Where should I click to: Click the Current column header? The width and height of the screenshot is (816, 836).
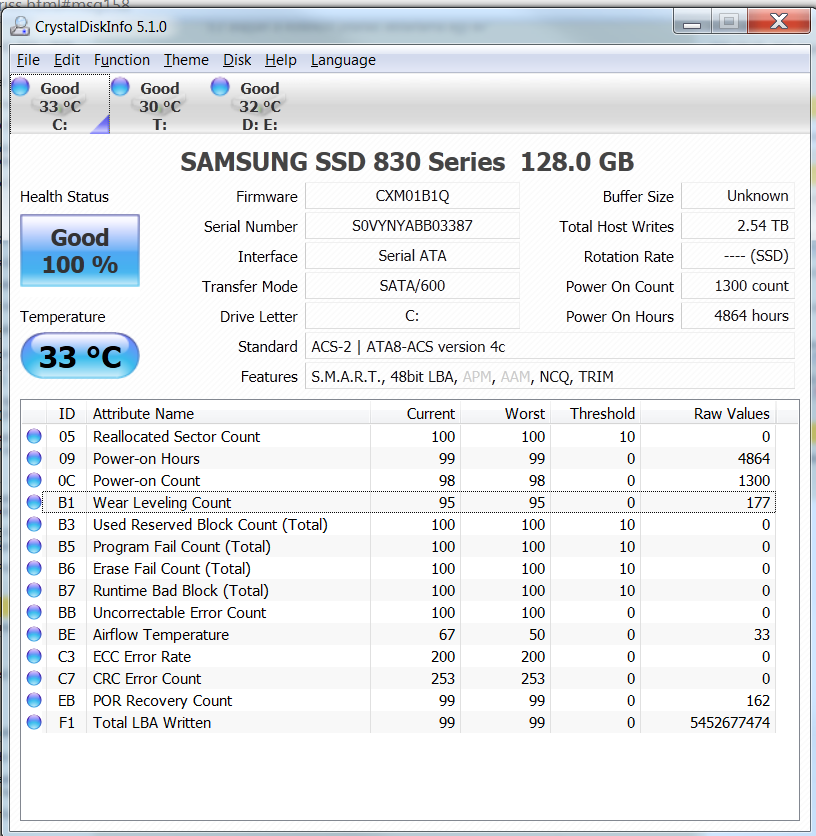coord(415,413)
